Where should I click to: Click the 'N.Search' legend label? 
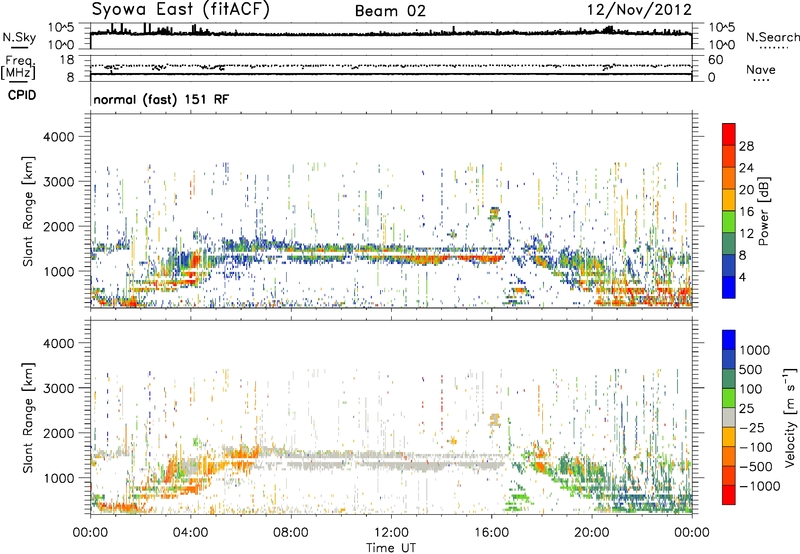pyautogui.click(x=773, y=37)
